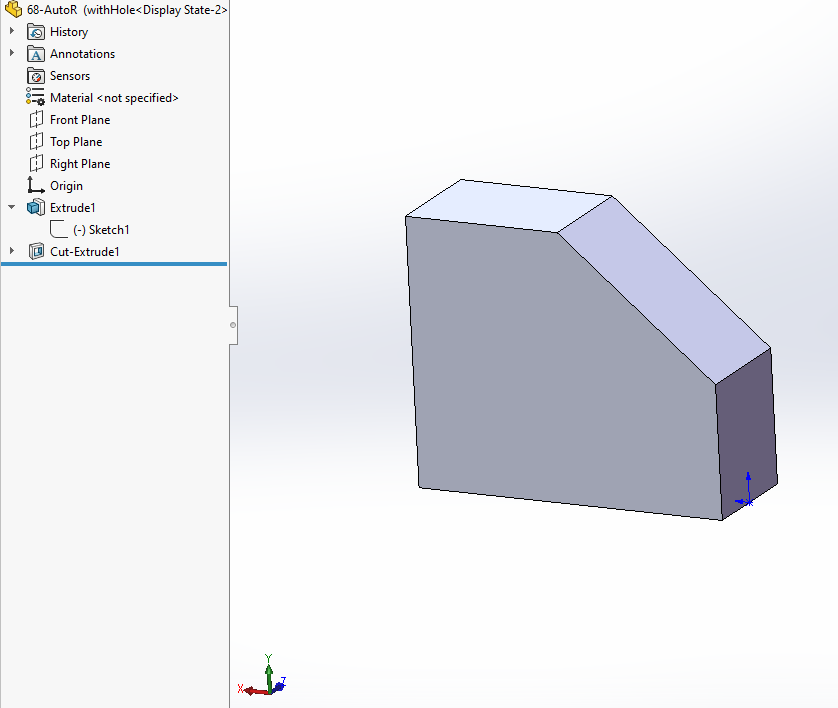Image resolution: width=838 pixels, height=708 pixels.
Task: Select the Right Plane label
Action: coord(80,164)
